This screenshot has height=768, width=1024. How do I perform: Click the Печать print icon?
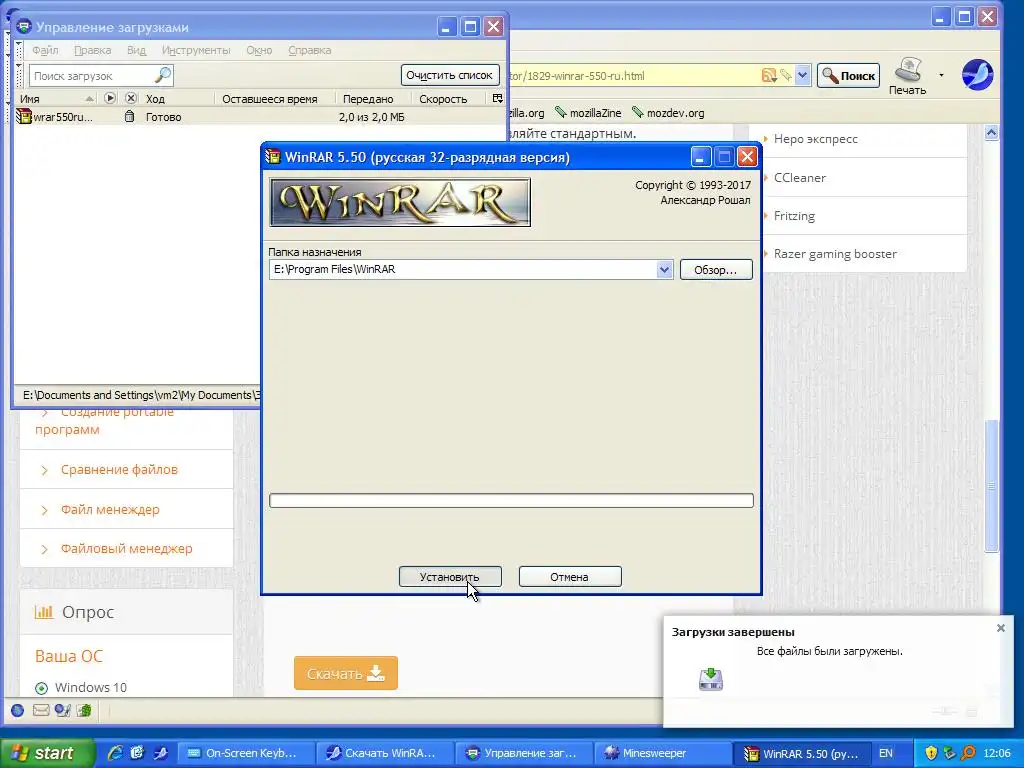click(x=908, y=76)
